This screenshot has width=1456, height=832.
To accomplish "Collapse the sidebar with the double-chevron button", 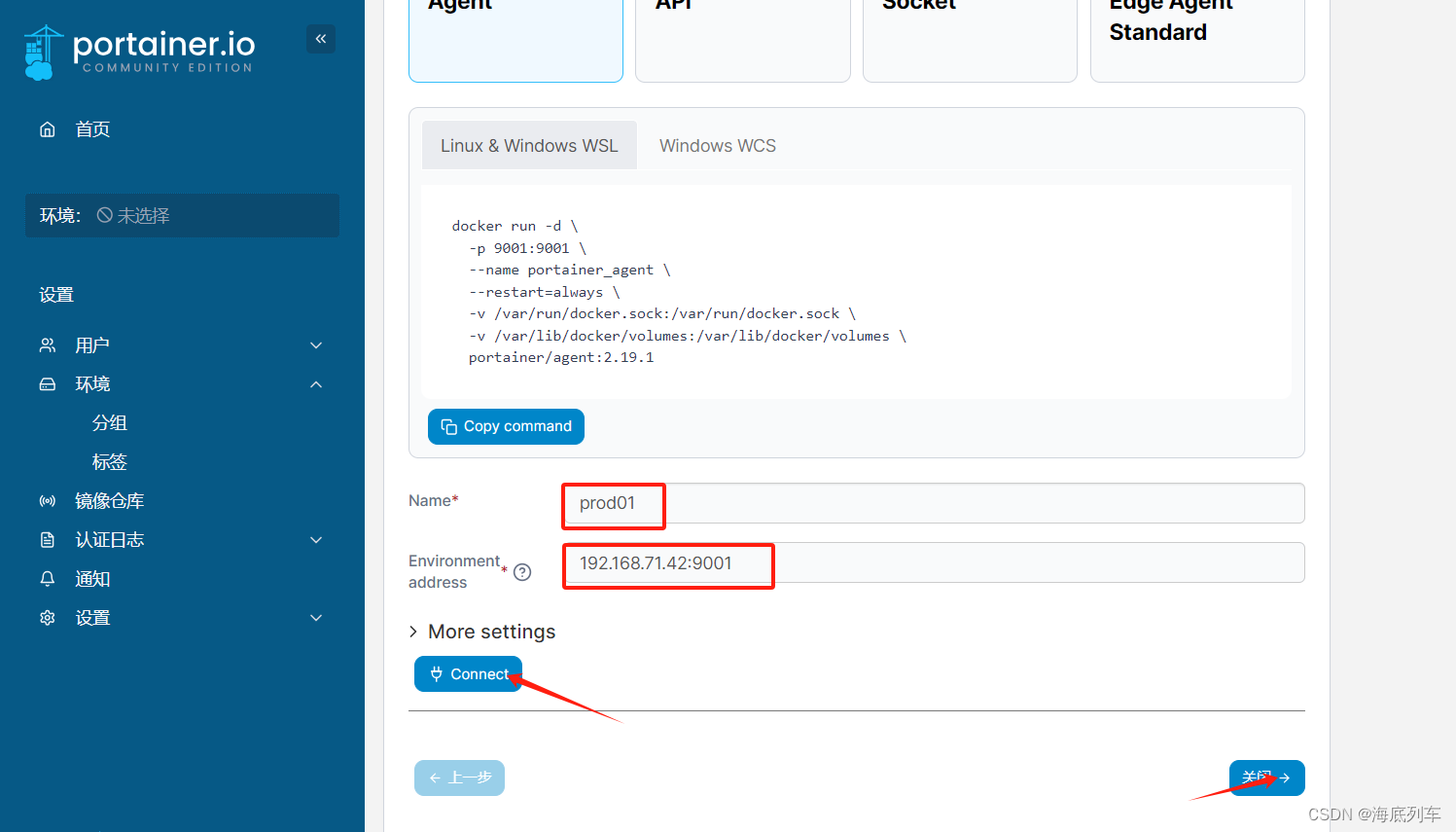I will click(321, 39).
